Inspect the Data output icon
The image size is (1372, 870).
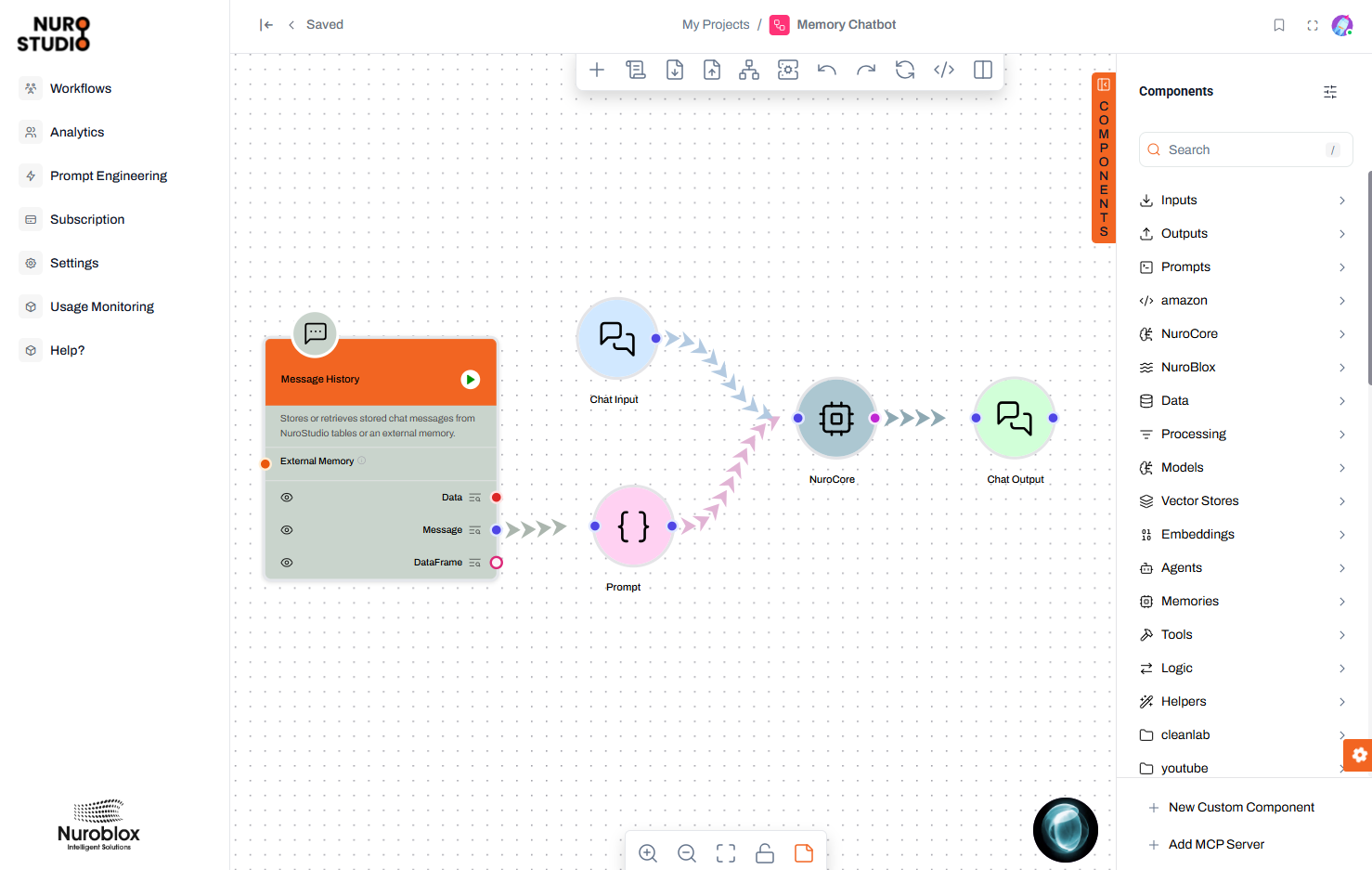[475, 498]
